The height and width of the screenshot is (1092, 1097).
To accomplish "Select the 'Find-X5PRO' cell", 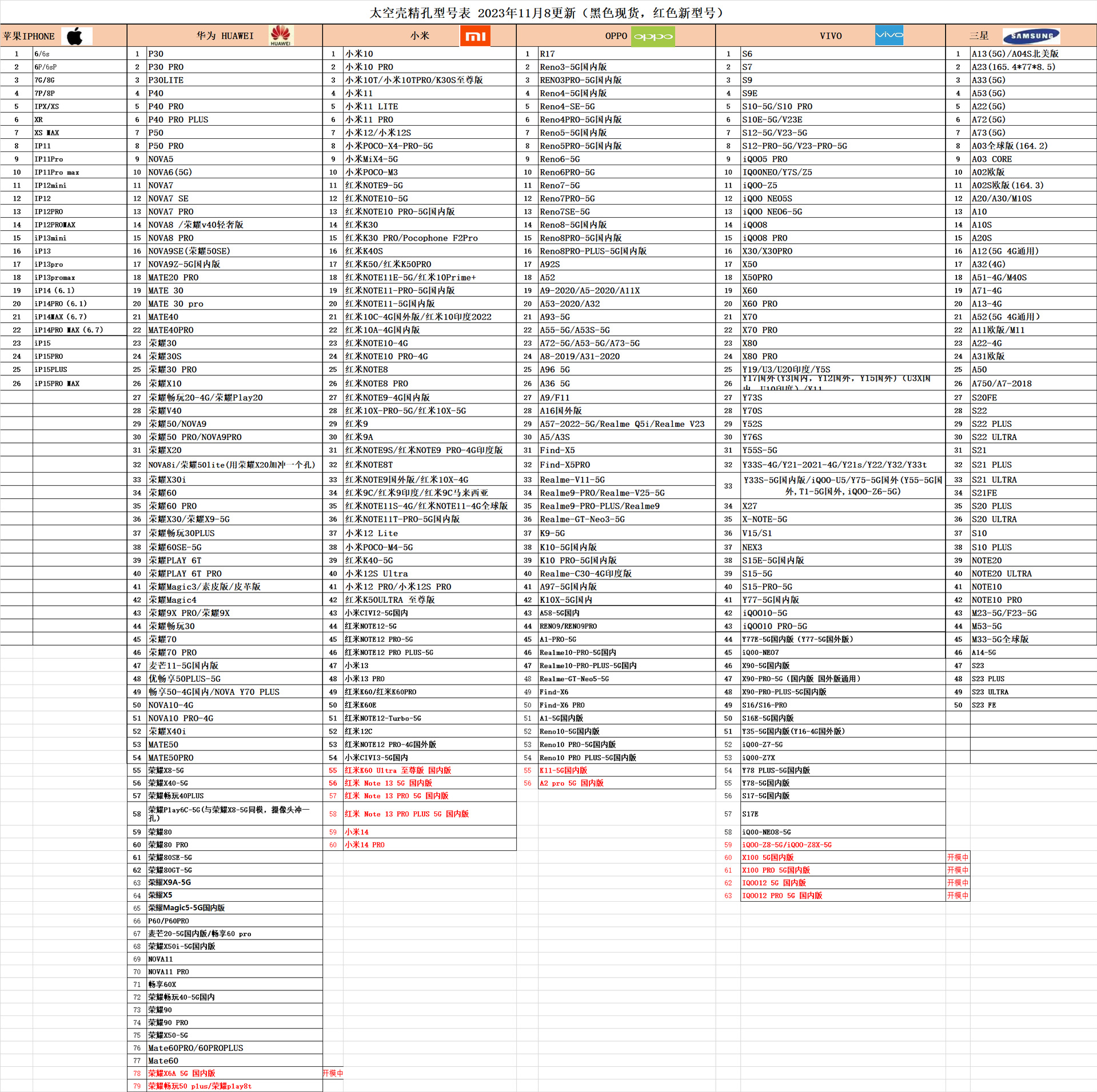I will click(627, 465).
